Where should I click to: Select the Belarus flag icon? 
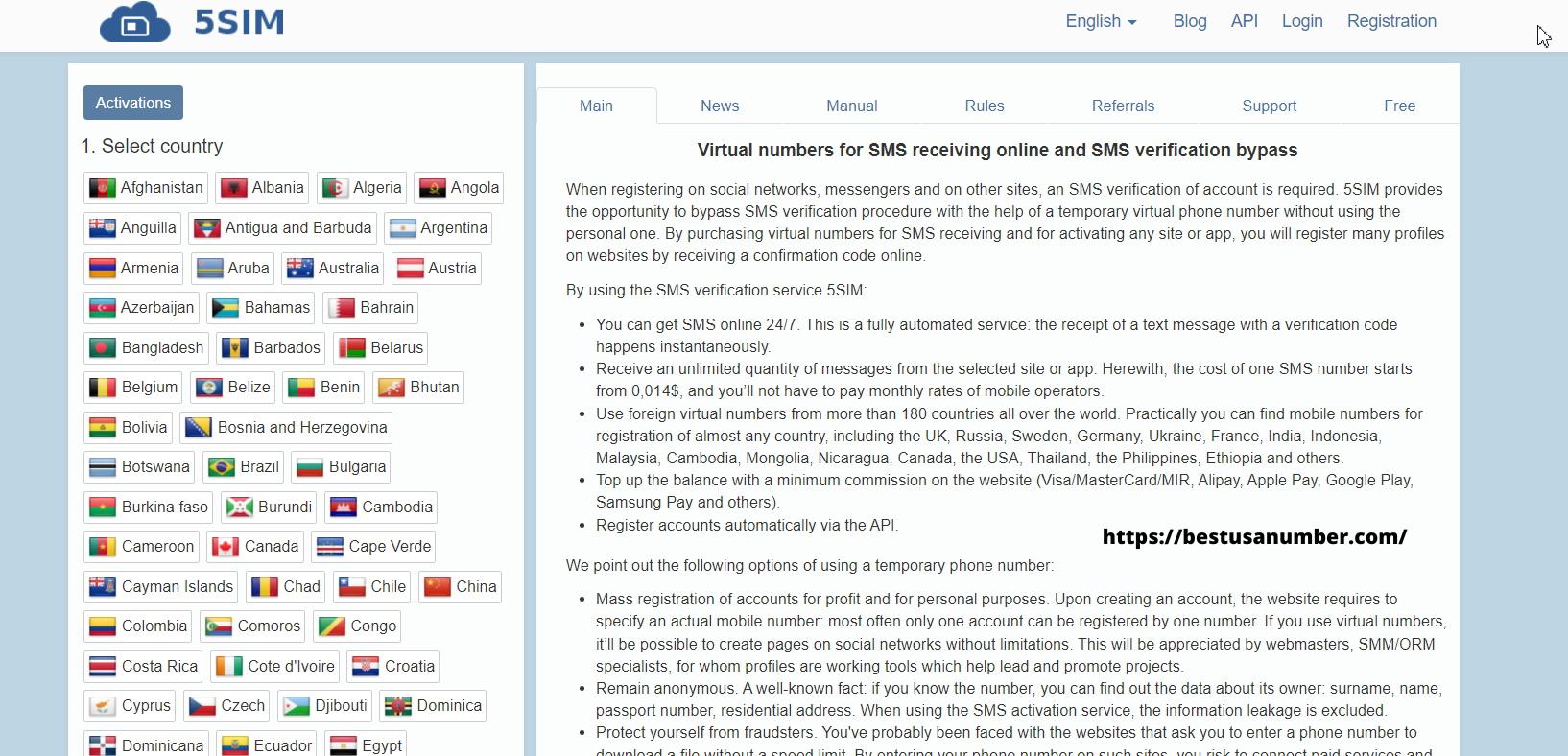[x=352, y=347]
